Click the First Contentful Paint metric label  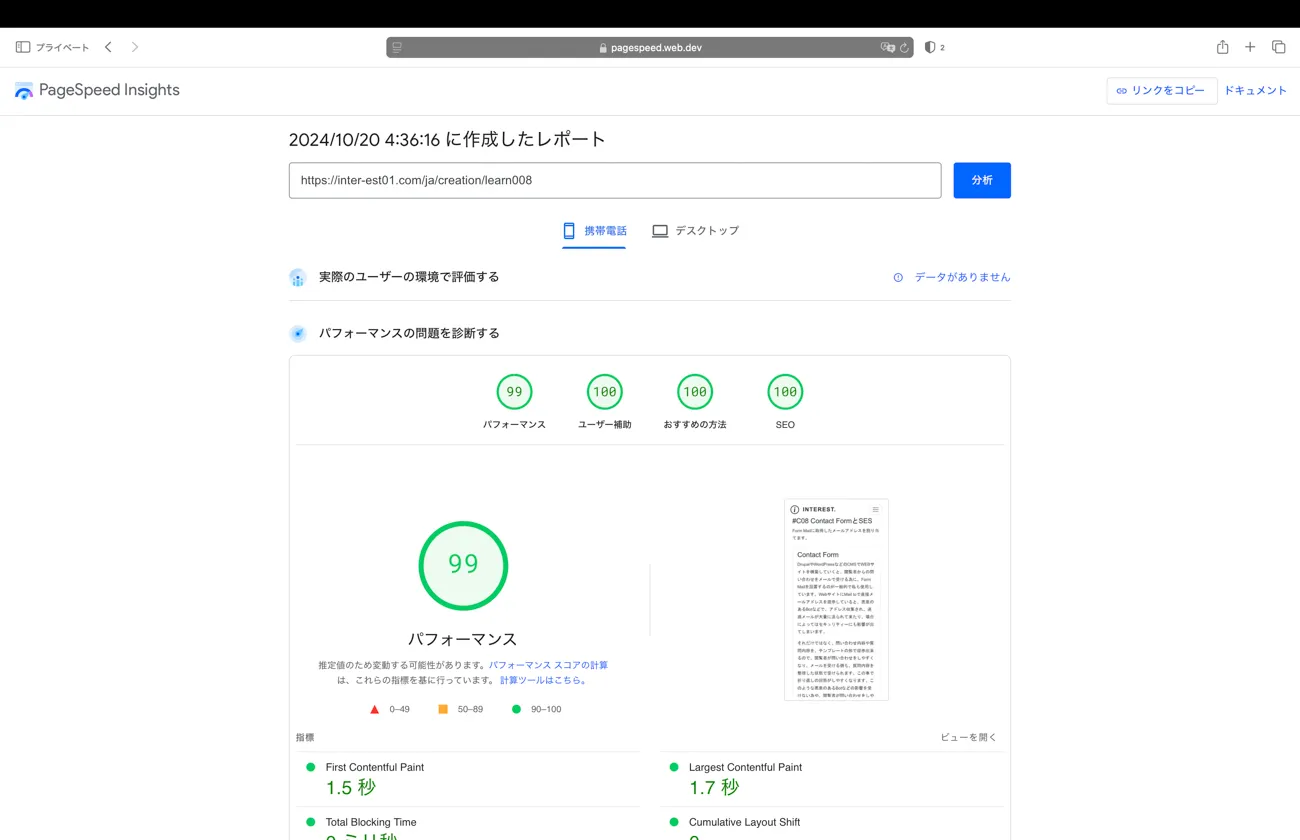tap(375, 767)
